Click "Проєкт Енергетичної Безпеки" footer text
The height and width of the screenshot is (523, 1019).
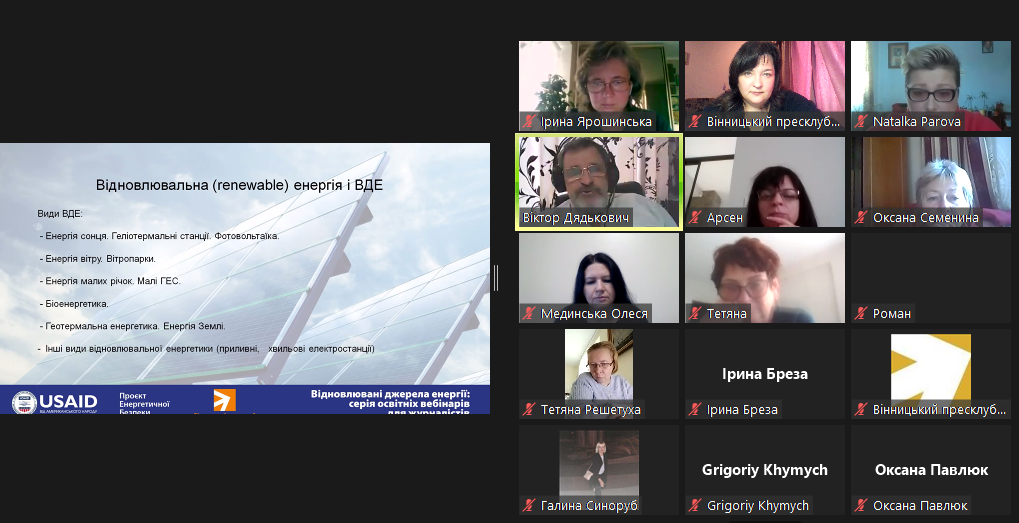coord(144,403)
